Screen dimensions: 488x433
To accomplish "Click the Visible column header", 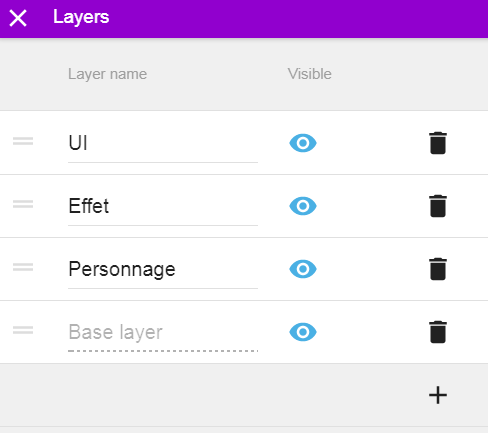I will [310, 74].
